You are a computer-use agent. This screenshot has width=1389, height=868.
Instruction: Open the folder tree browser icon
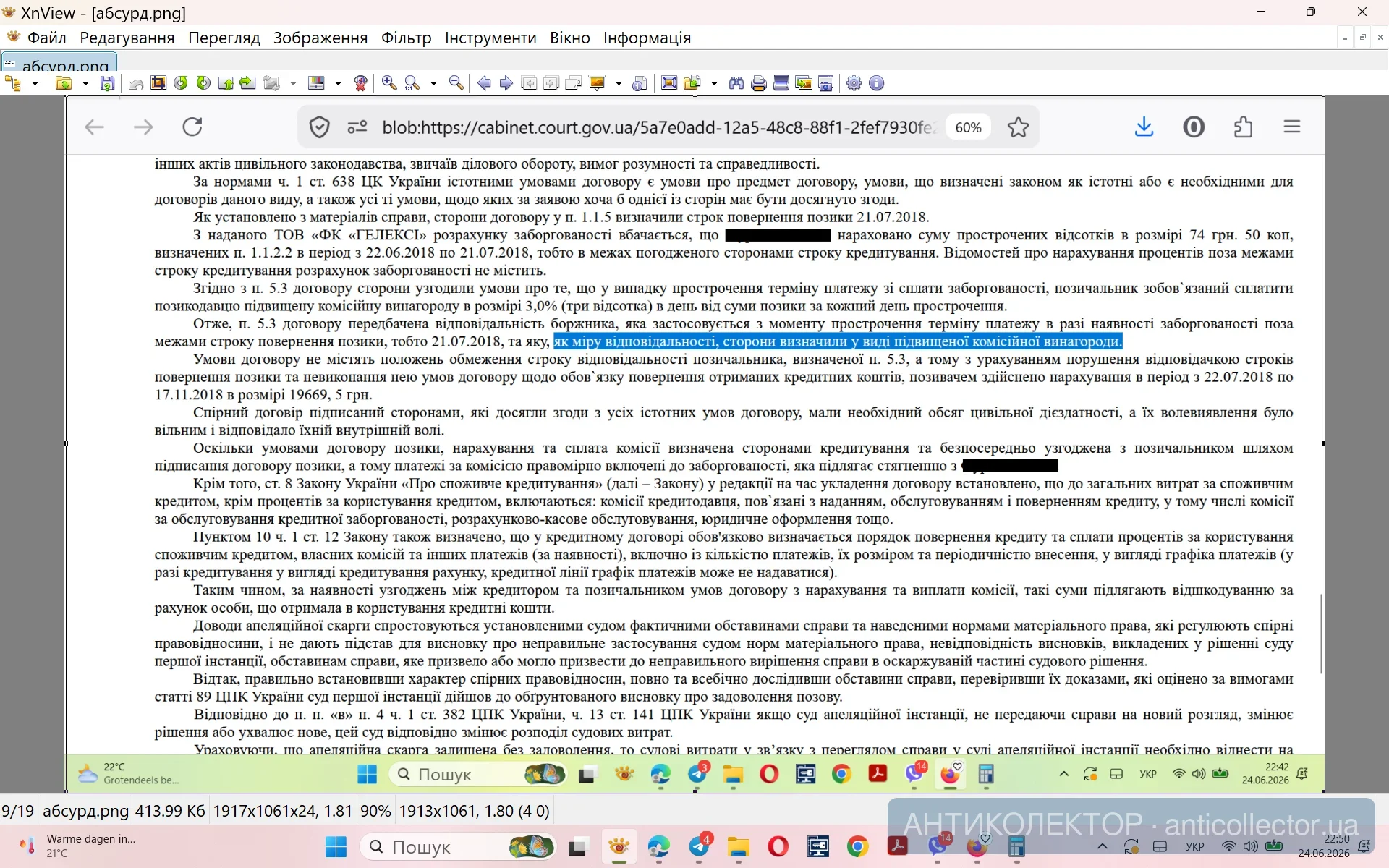[x=13, y=83]
